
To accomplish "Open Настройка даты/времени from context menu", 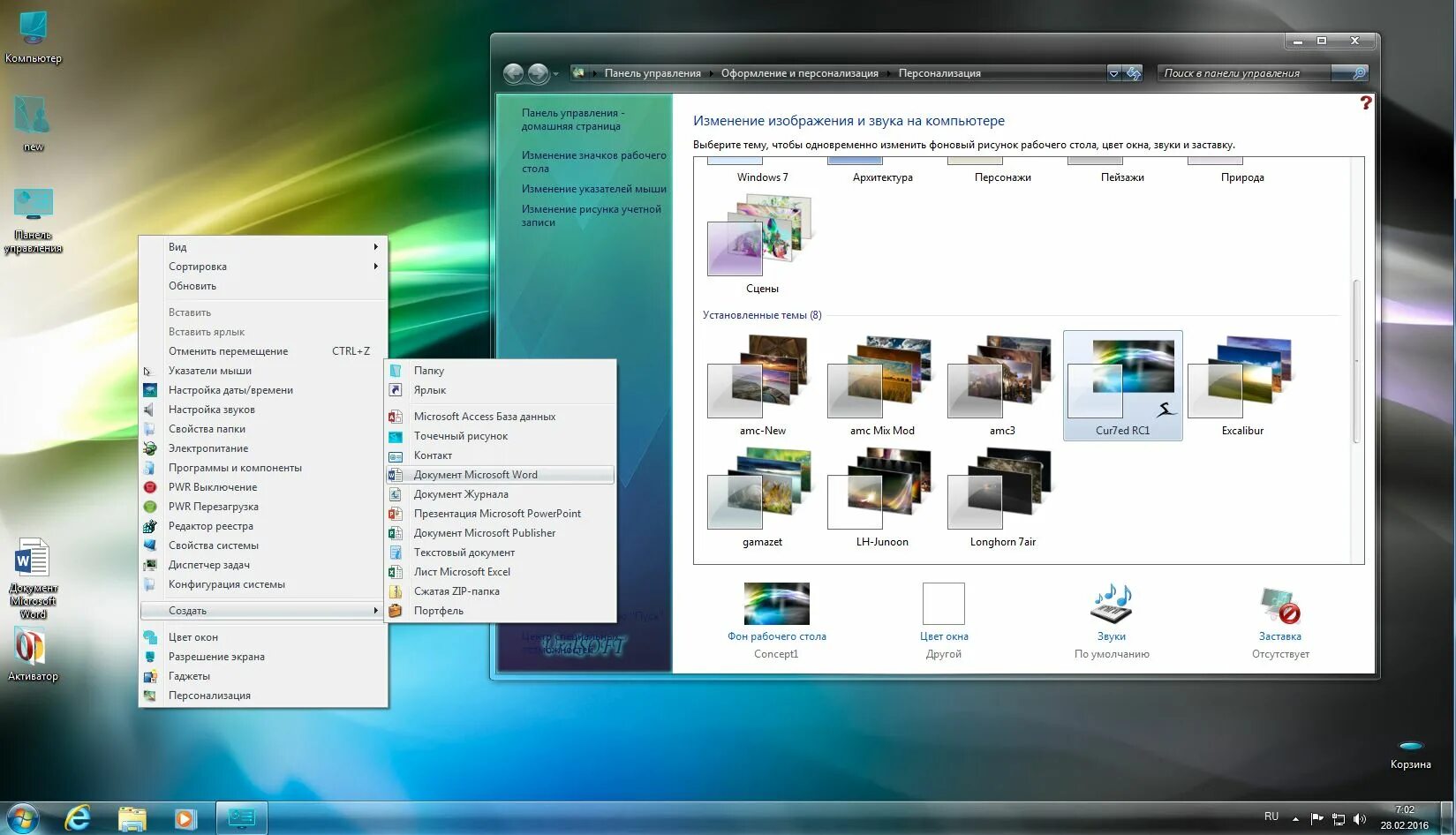I will click(x=263, y=390).
